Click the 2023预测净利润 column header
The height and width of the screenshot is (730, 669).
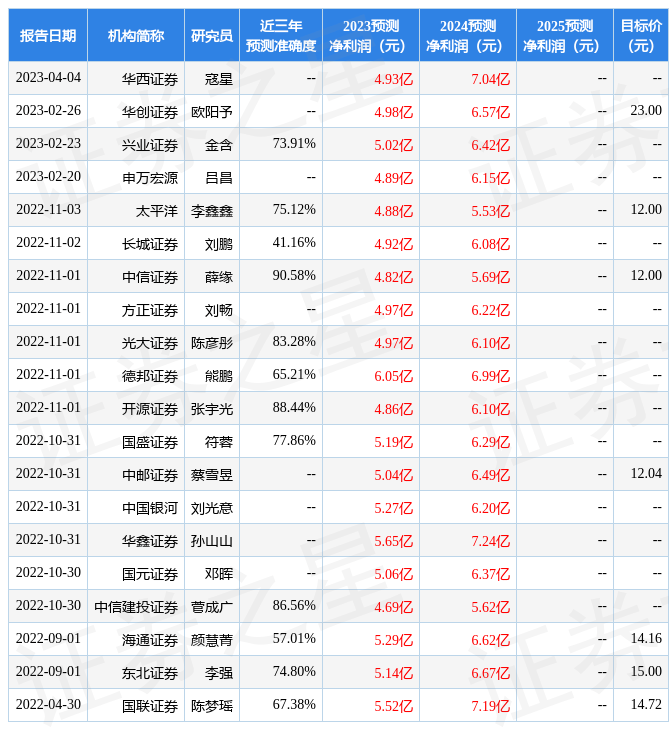click(x=371, y=35)
